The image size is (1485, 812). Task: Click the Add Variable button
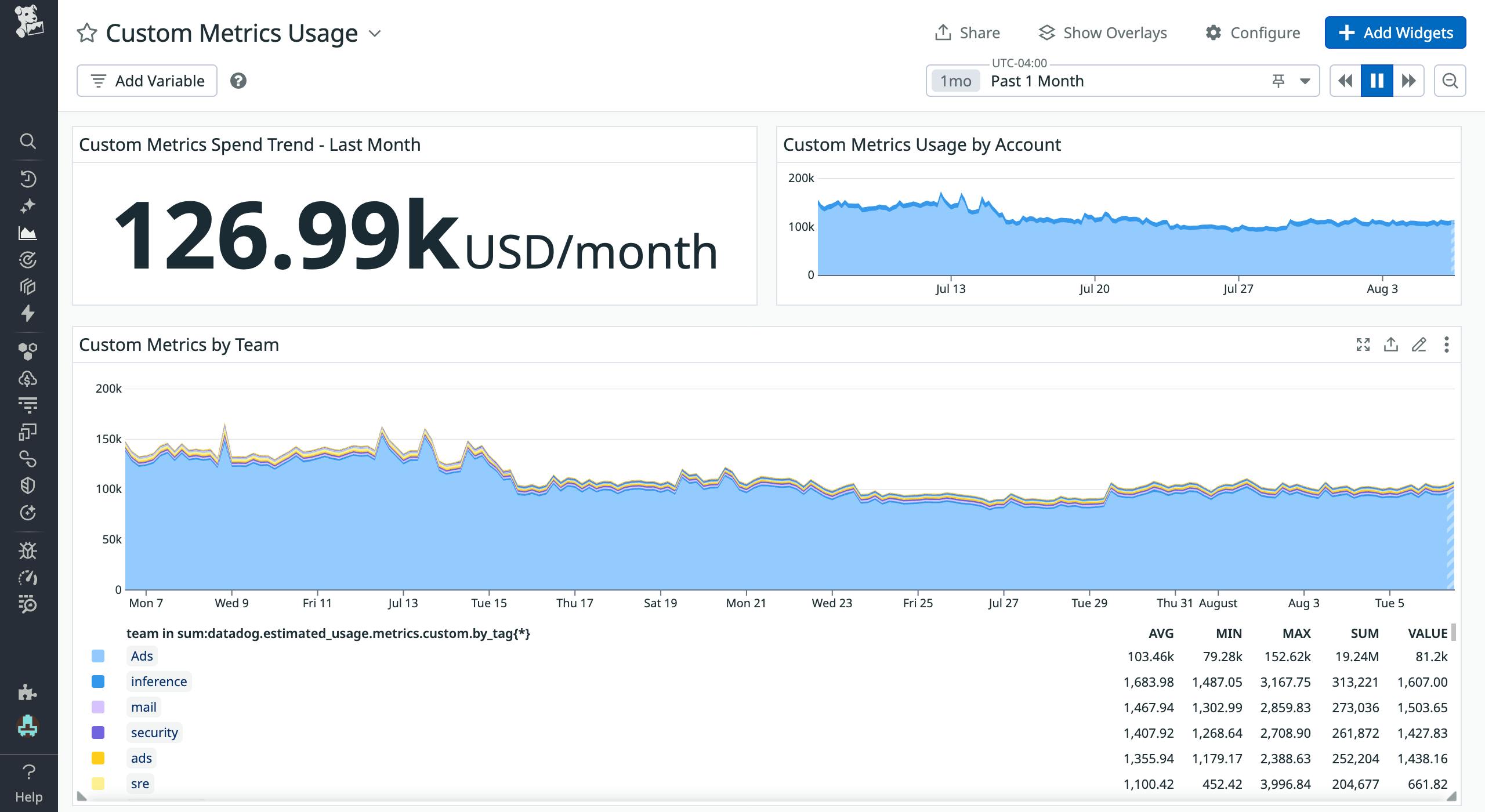[x=147, y=81]
